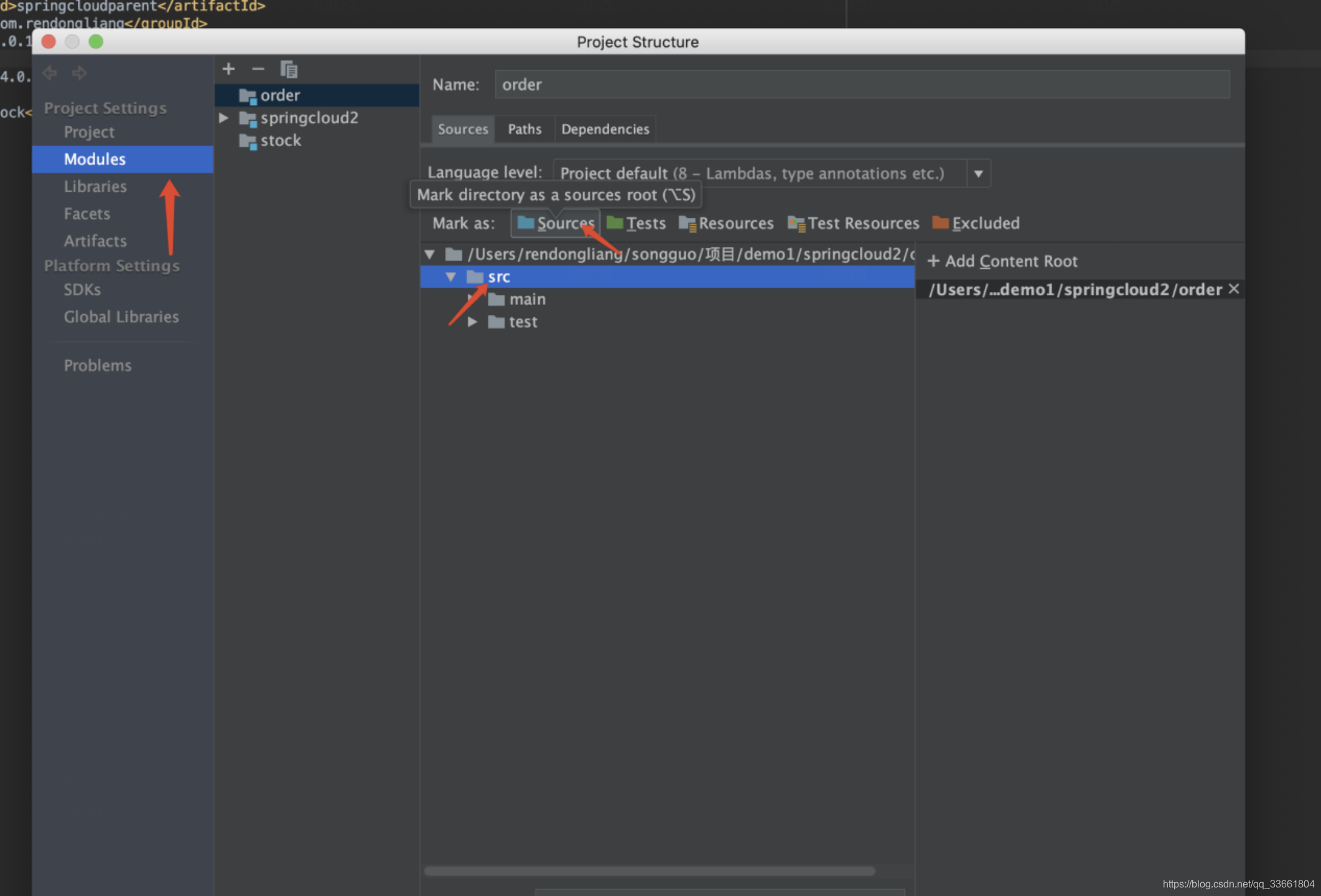1321x896 pixels.
Task: Close the Project Structure window
Action: click(49, 42)
